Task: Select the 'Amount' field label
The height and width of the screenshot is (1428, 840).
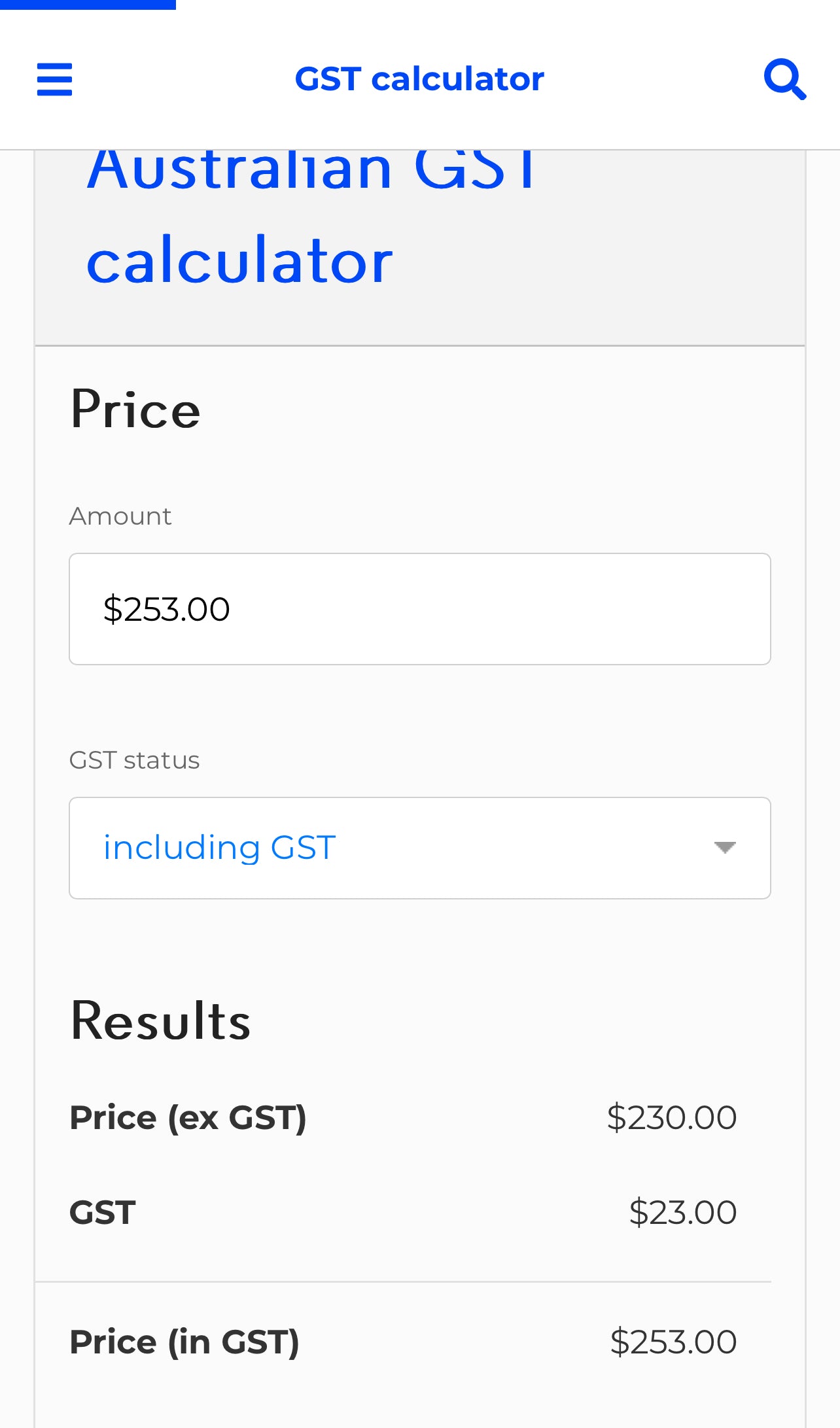Action: tap(120, 516)
